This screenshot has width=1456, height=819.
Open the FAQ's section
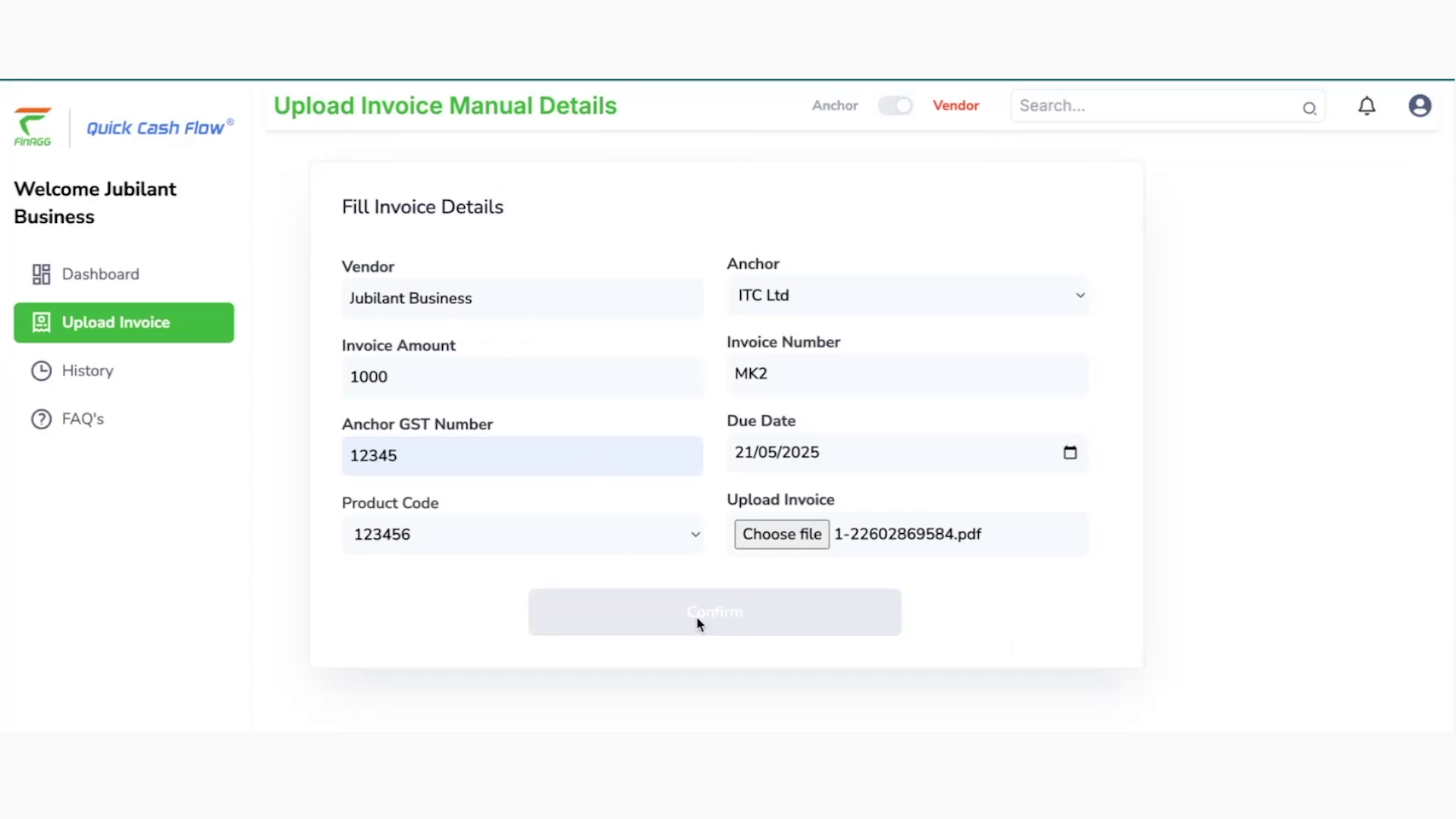coord(82,419)
